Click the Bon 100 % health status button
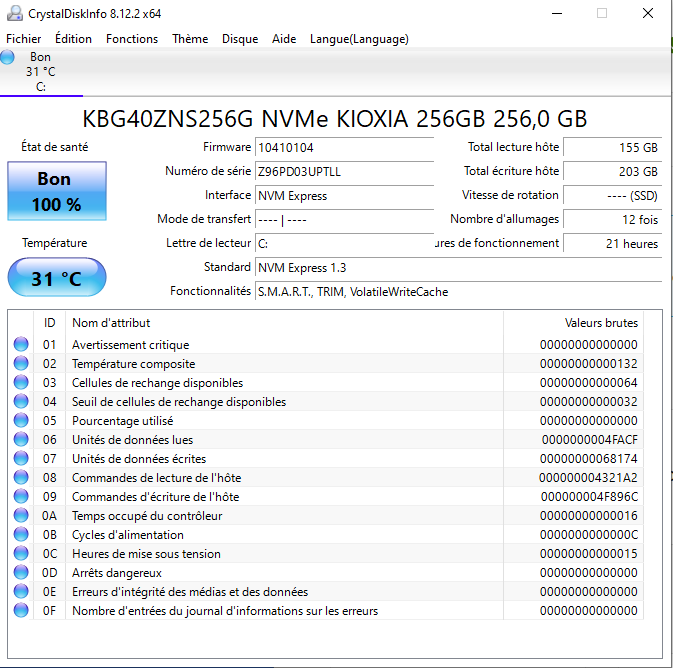The height and width of the screenshot is (668, 673). pos(57,191)
